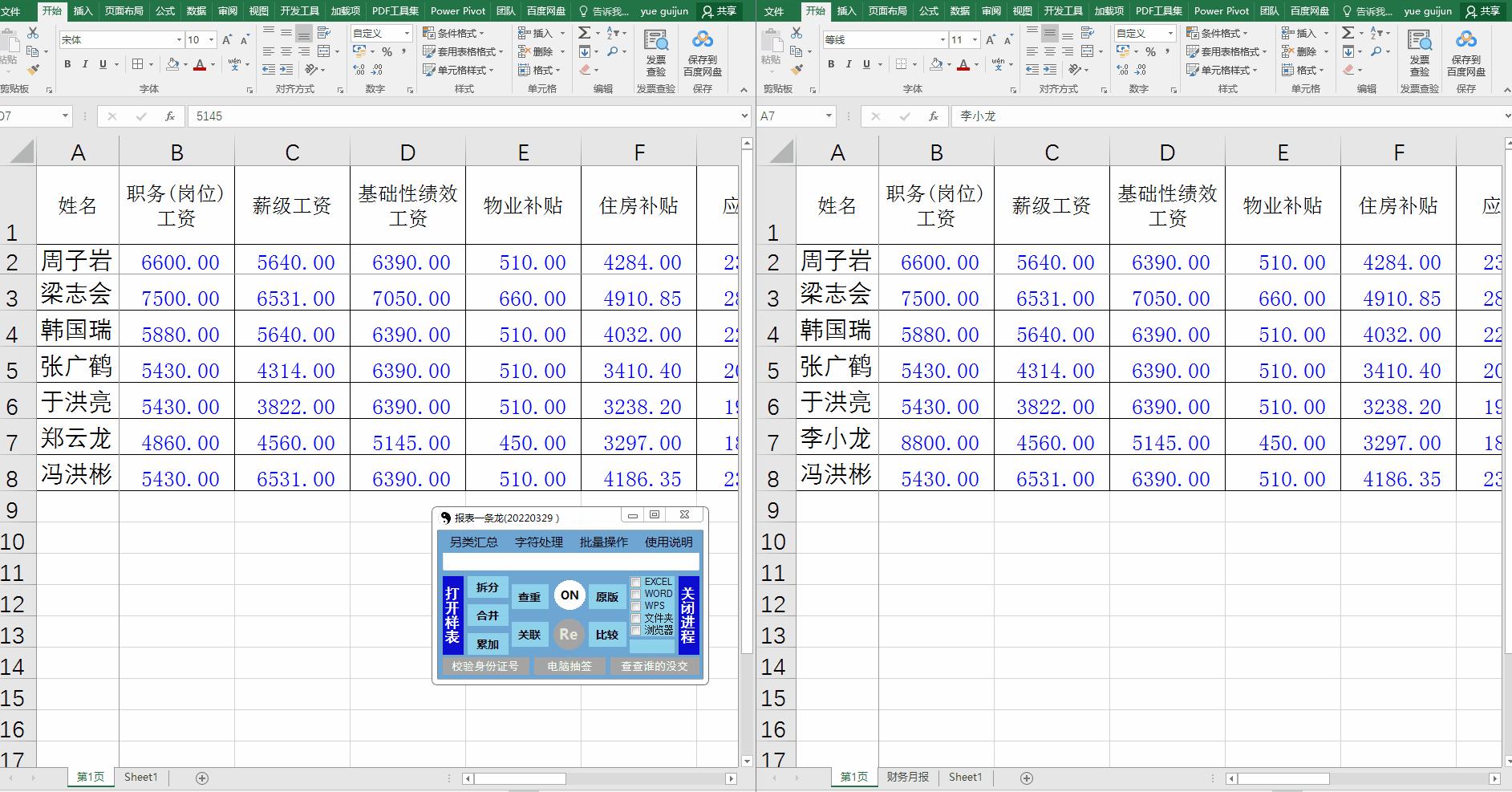
Task: Click 保存到百度网盘 cloud icon in left window
Action: coord(702,52)
